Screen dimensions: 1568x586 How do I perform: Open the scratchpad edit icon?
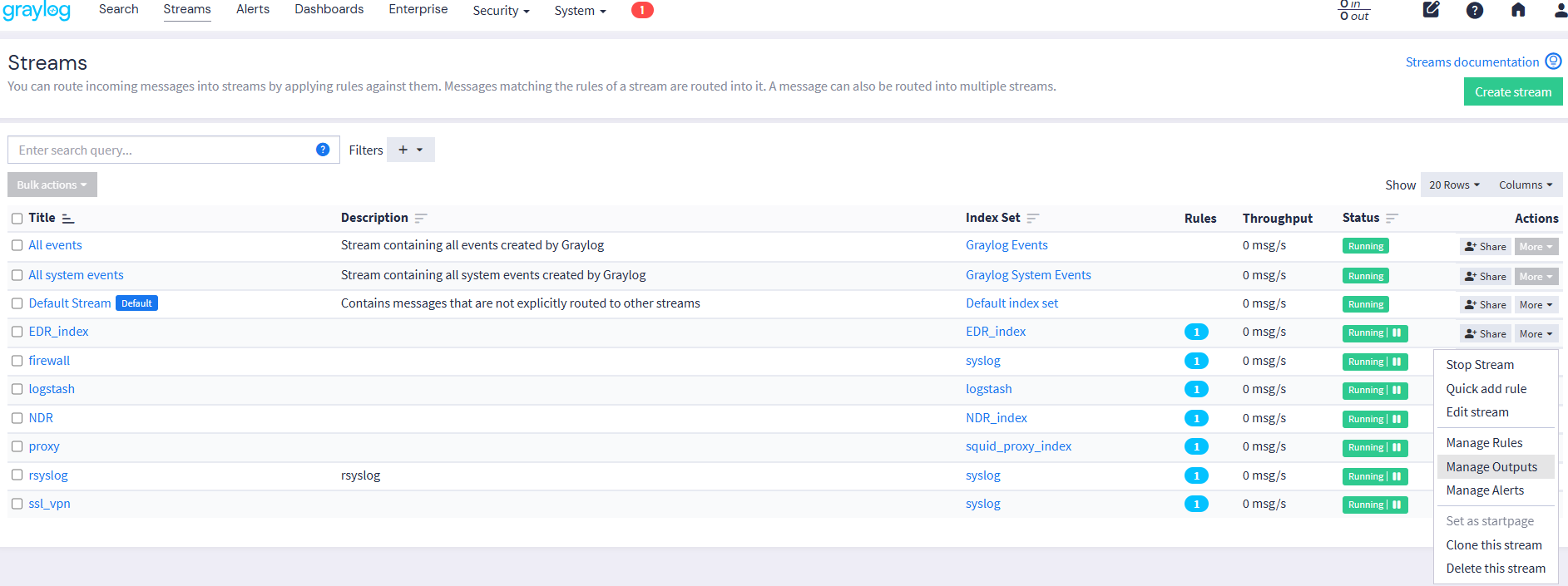1431,10
